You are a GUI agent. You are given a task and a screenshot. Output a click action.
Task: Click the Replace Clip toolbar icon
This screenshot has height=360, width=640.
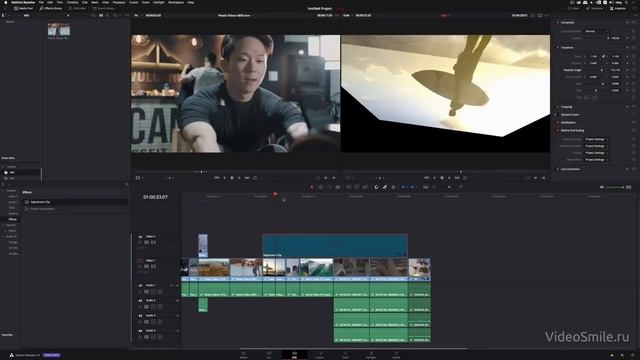(365, 187)
